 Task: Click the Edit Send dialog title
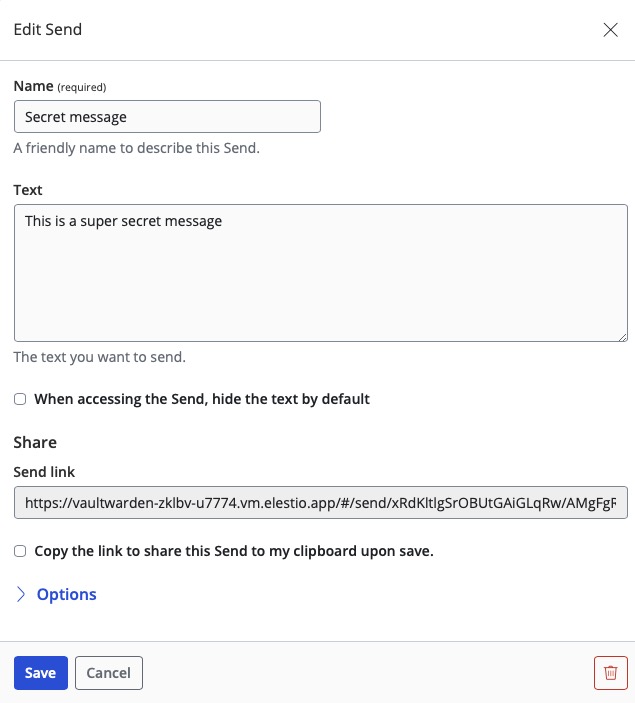tap(48, 30)
